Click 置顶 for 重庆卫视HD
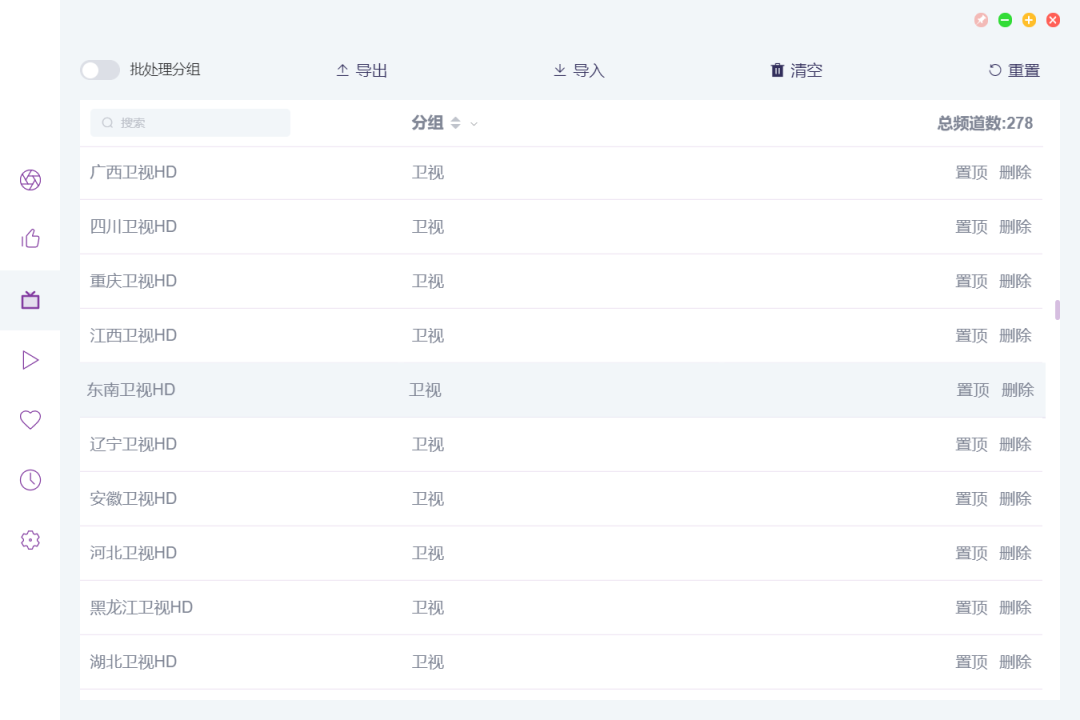The height and width of the screenshot is (720, 1080). (971, 281)
